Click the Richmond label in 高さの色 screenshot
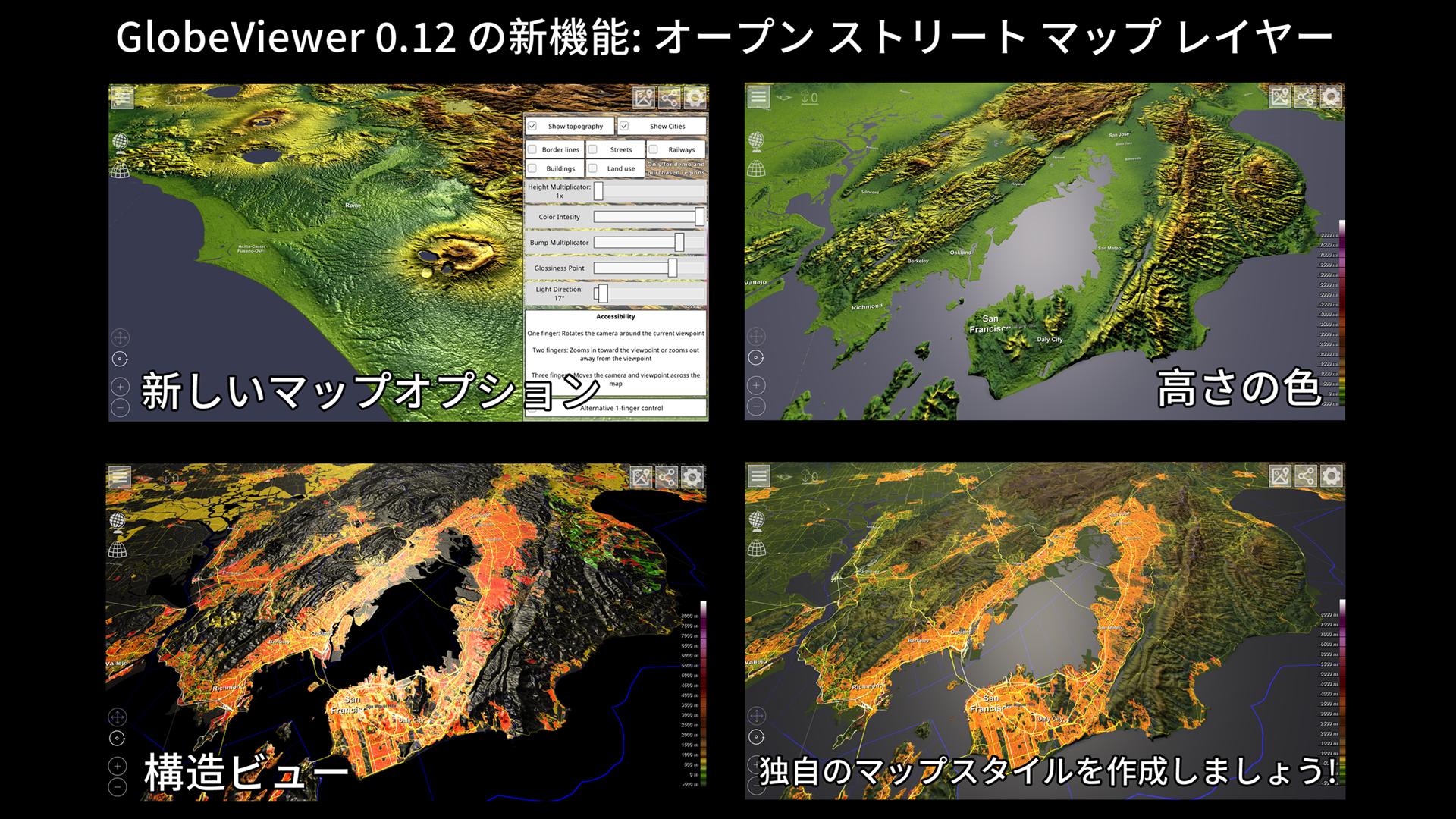The width and height of the screenshot is (1456, 819). point(867,306)
